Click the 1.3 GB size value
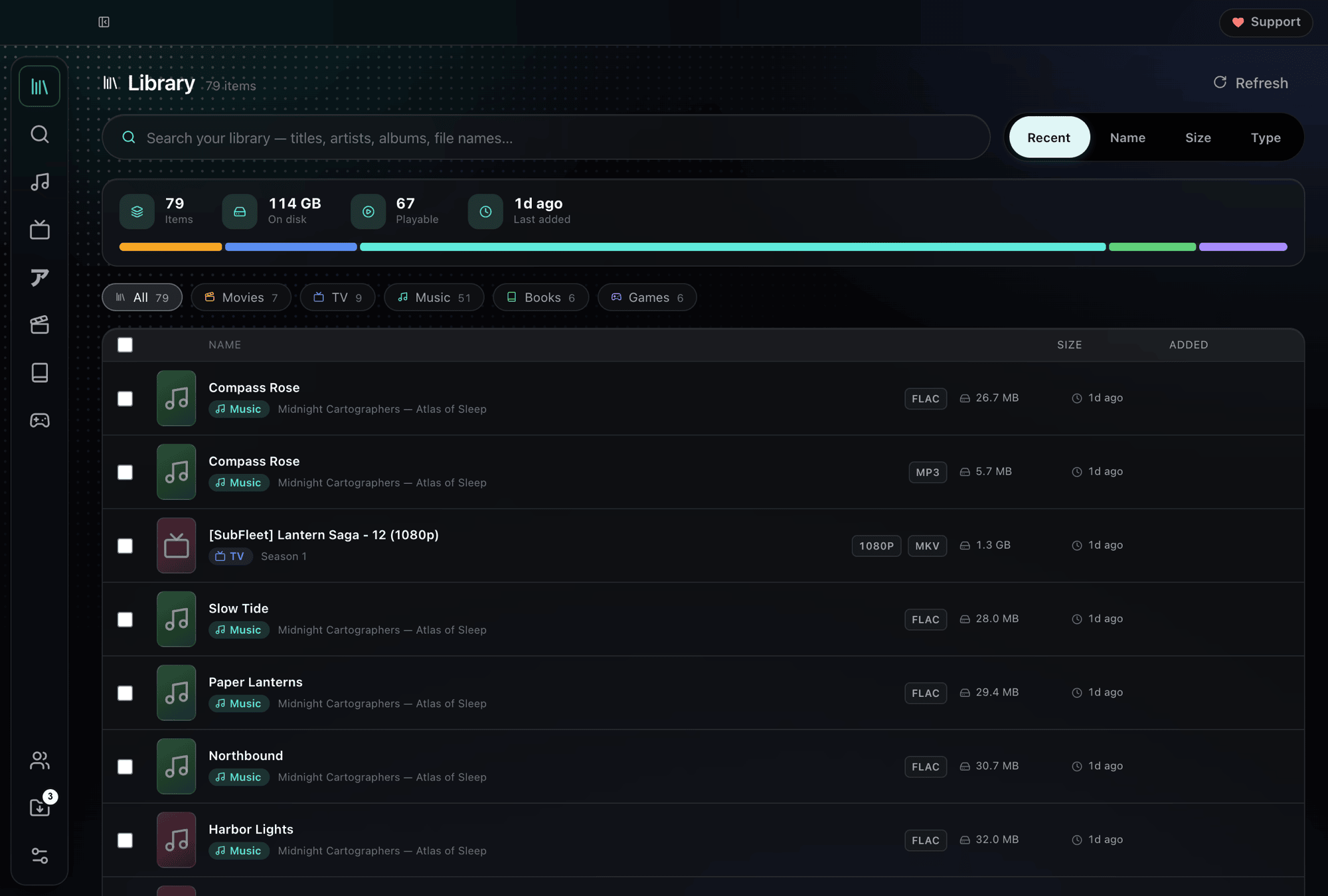This screenshot has width=1328, height=896. coord(993,545)
